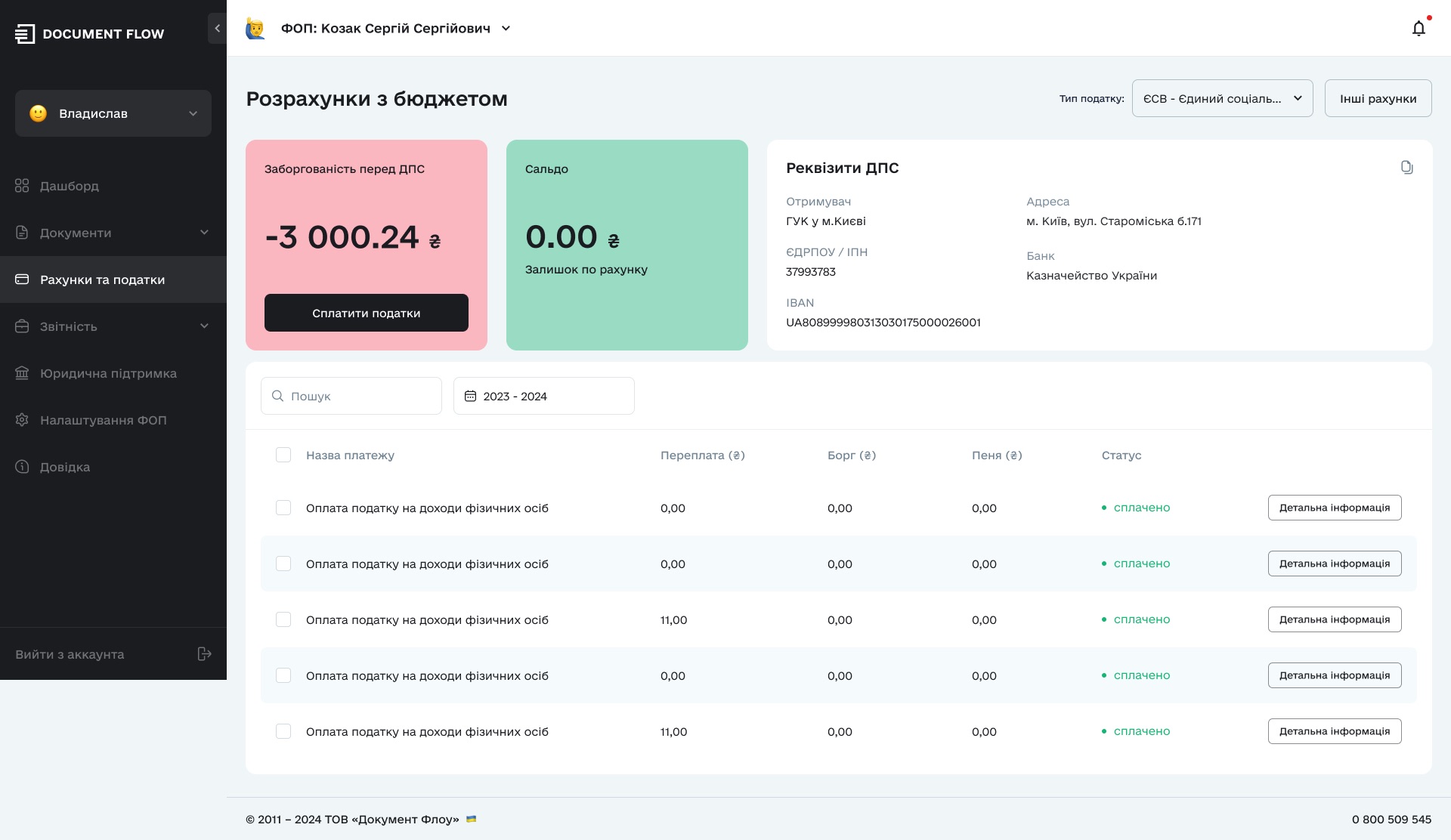Open the Документи sidebar menu
This screenshot has width=1451, height=840.
pyautogui.click(x=113, y=232)
